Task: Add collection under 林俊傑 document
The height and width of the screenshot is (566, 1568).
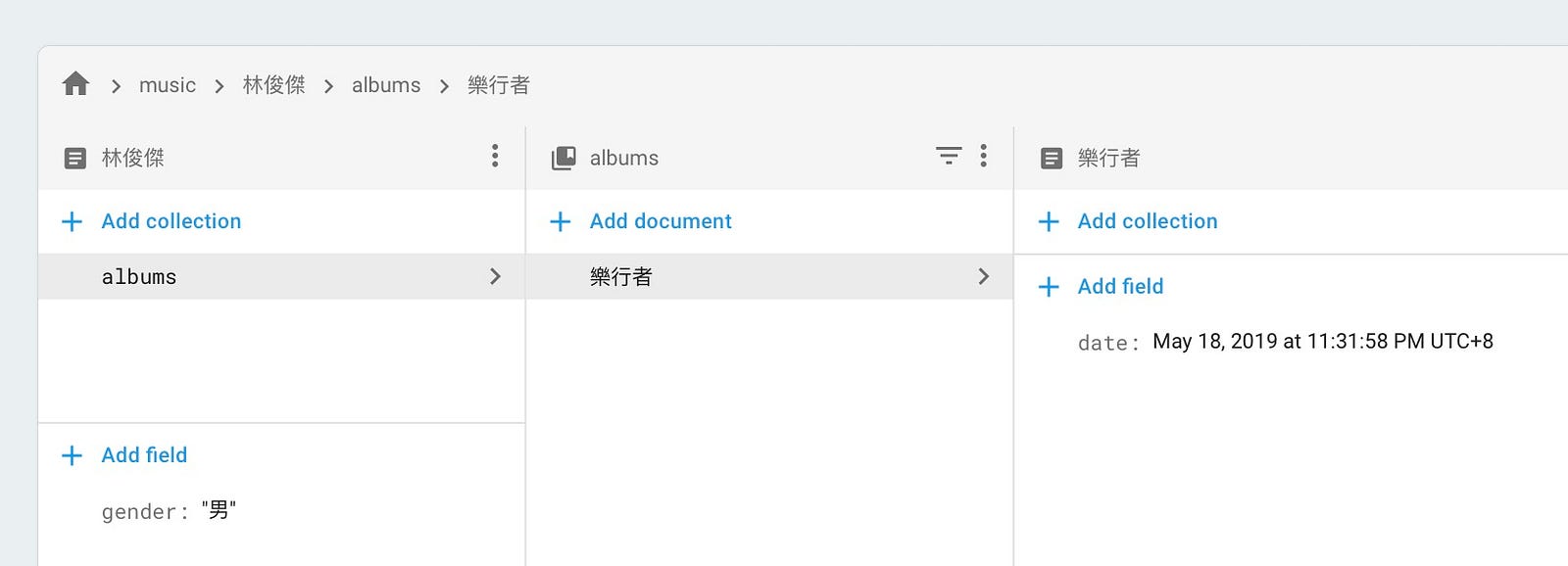Action: 152,221
